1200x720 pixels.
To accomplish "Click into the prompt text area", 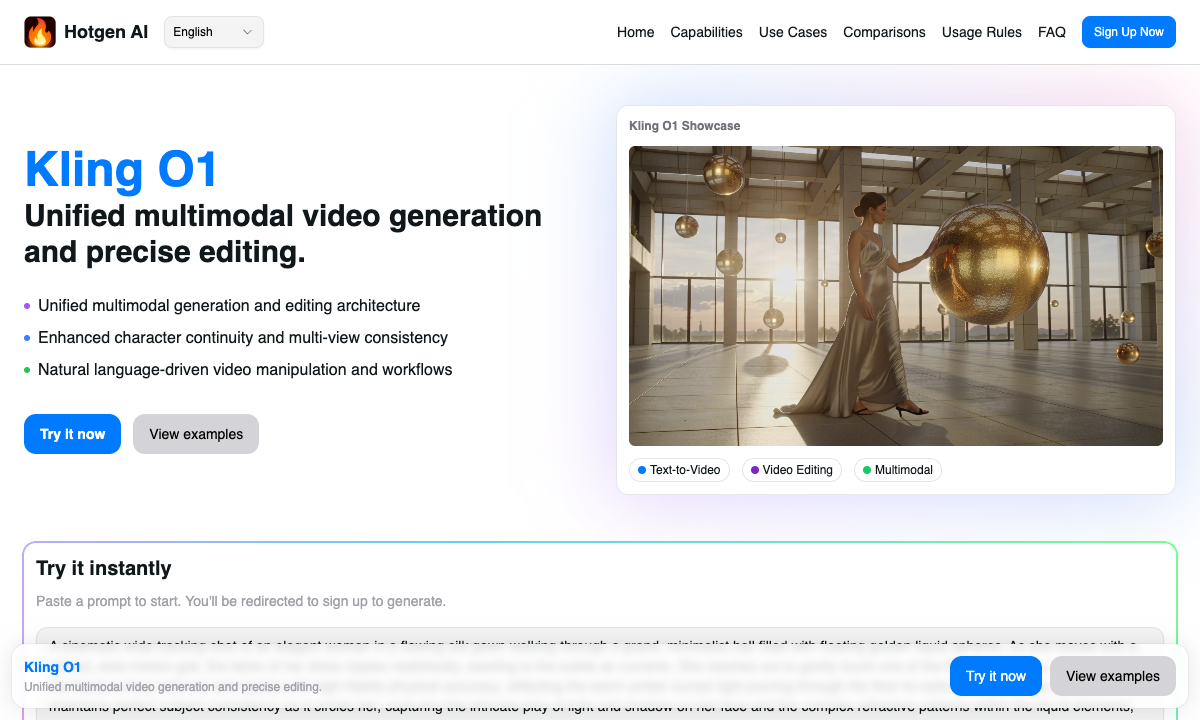I will (600, 636).
